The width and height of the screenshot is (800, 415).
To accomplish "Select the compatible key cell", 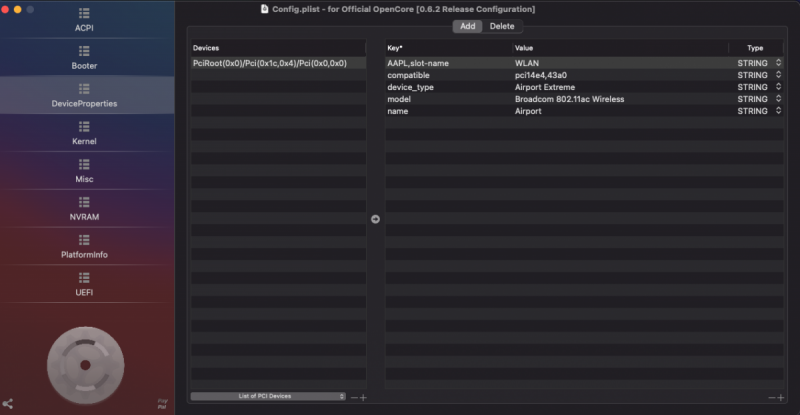I will (x=448, y=75).
